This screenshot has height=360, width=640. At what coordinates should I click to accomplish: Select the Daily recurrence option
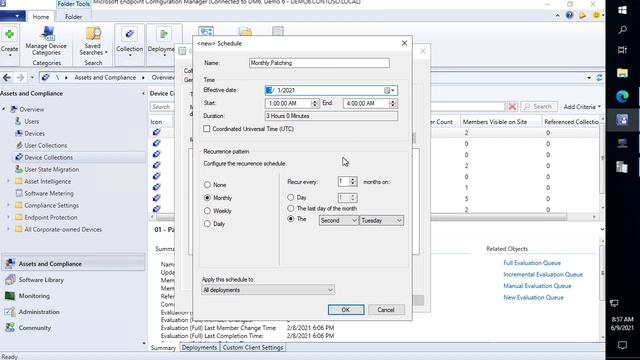(207, 224)
